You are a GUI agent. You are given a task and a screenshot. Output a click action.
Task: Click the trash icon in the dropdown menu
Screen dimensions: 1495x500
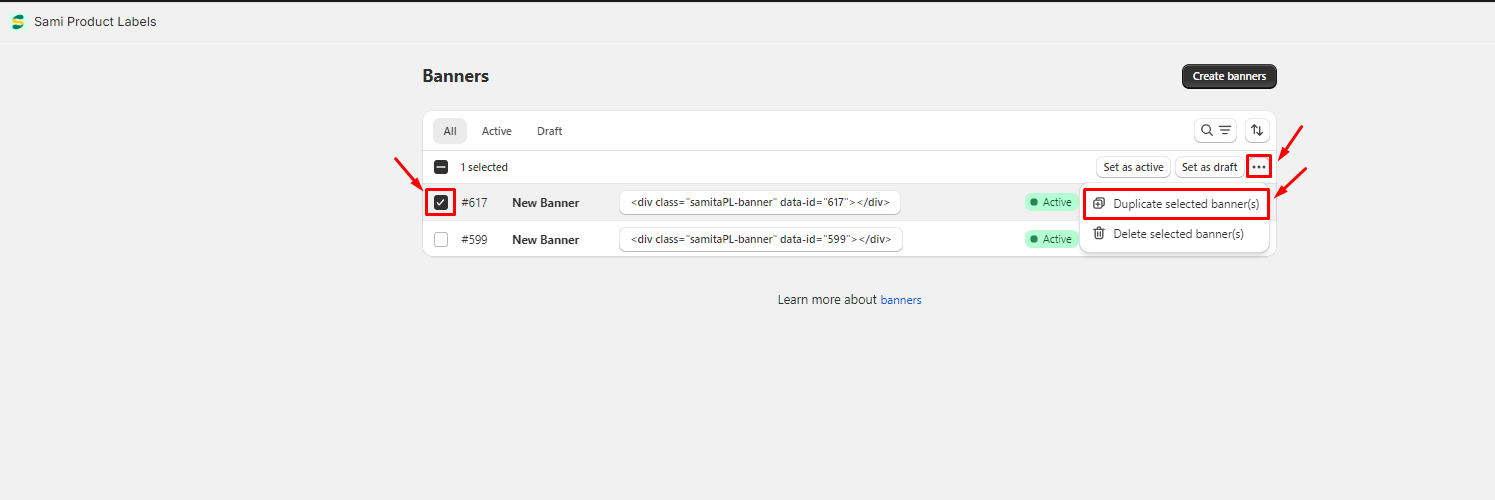1099,233
